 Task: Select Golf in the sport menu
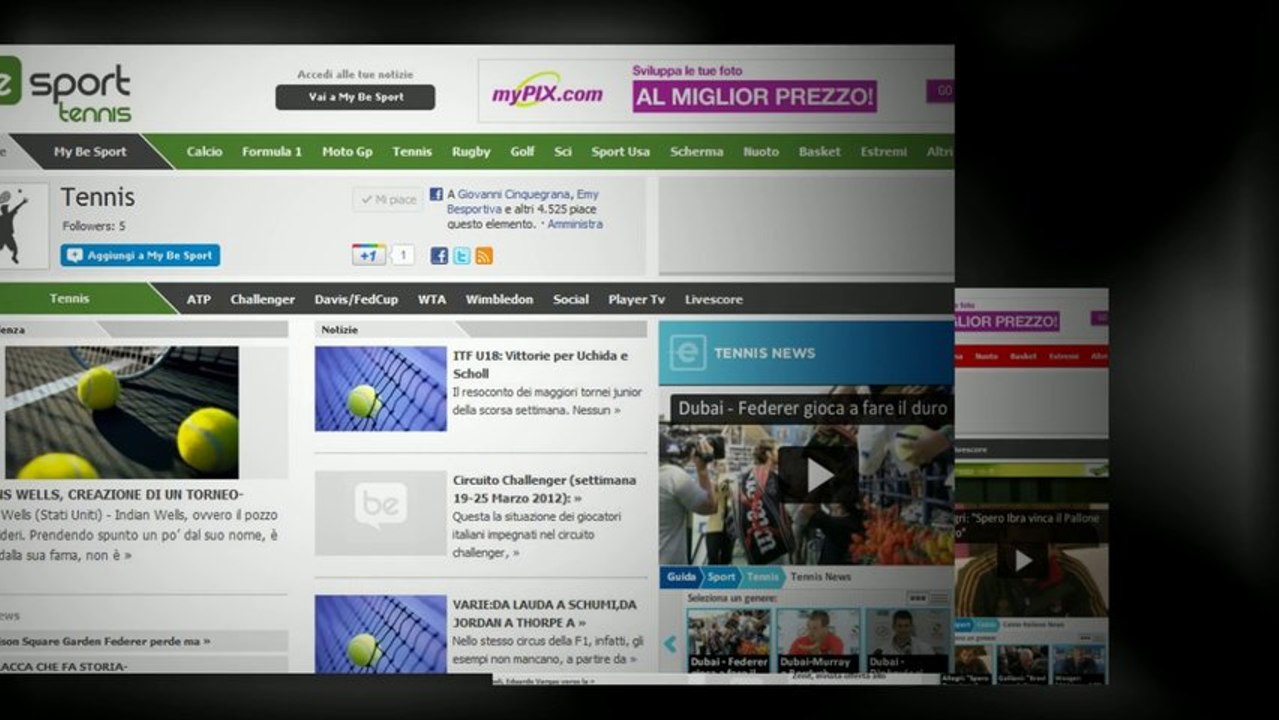pyautogui.click(x=522, y=152)
